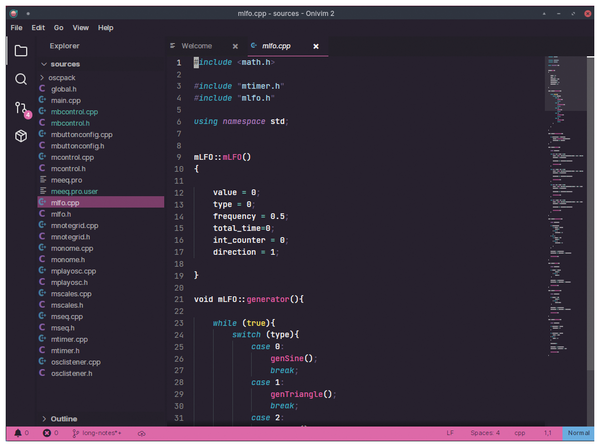The width and height of the screenshot is (600, 447).
Task: Open the Search magnifier icon in sidebar
Action: point(21,79)
